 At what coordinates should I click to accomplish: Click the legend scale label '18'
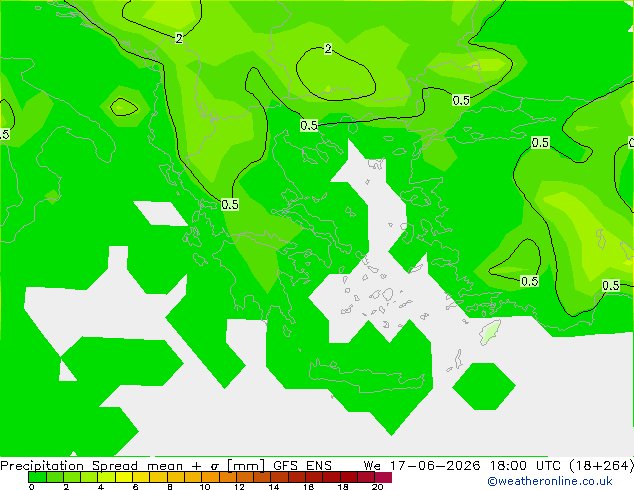point(343,487)
